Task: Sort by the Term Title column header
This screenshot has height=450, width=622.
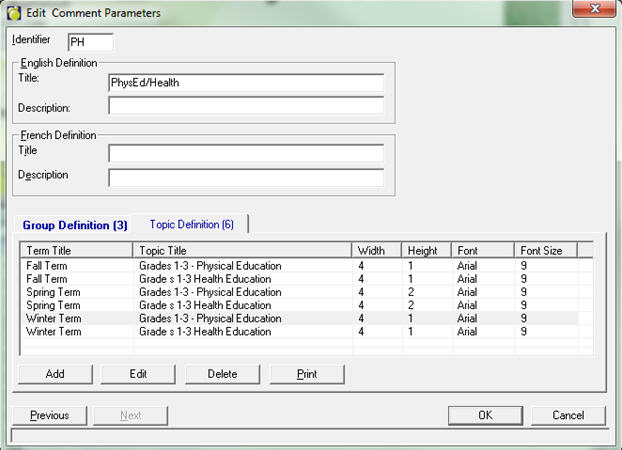Action: (76, 250)
